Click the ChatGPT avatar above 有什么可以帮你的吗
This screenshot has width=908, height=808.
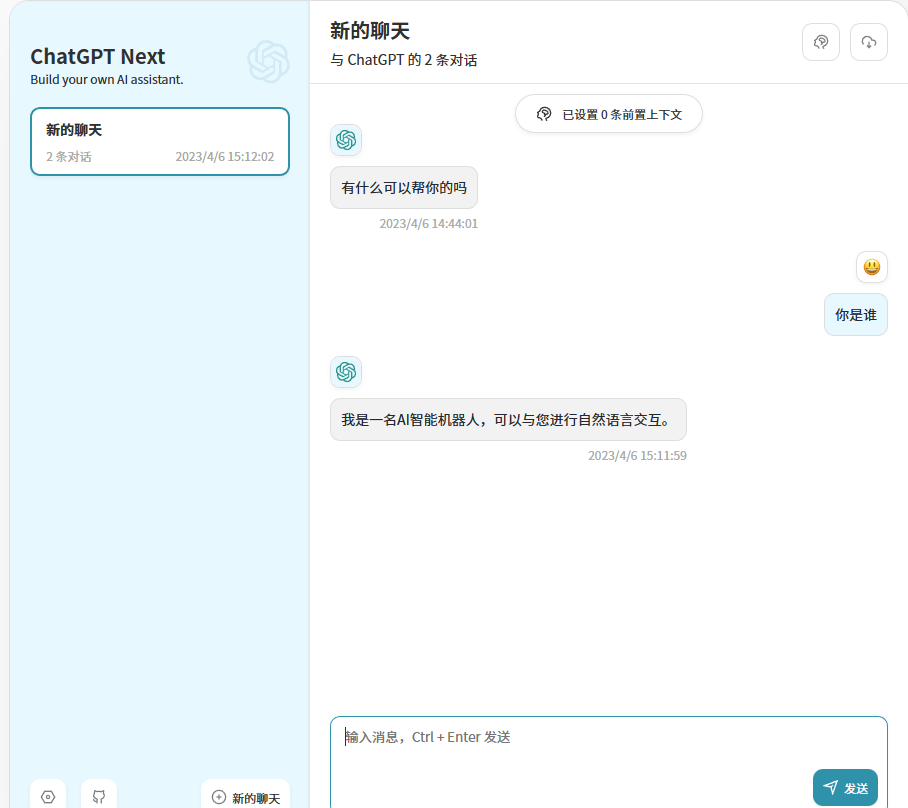click(x=346, y=140)
